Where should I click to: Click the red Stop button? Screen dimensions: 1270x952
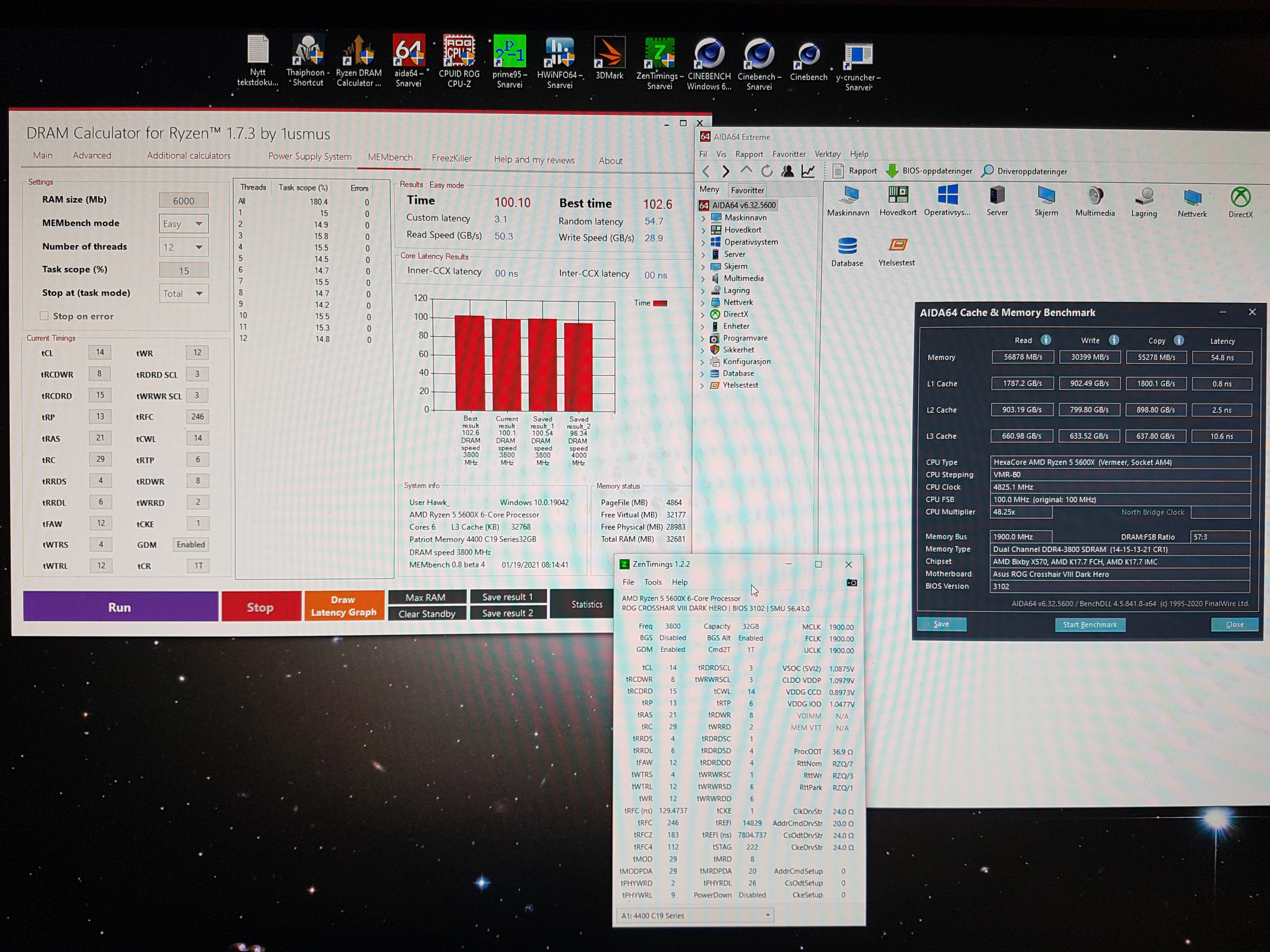click(261, 606)
